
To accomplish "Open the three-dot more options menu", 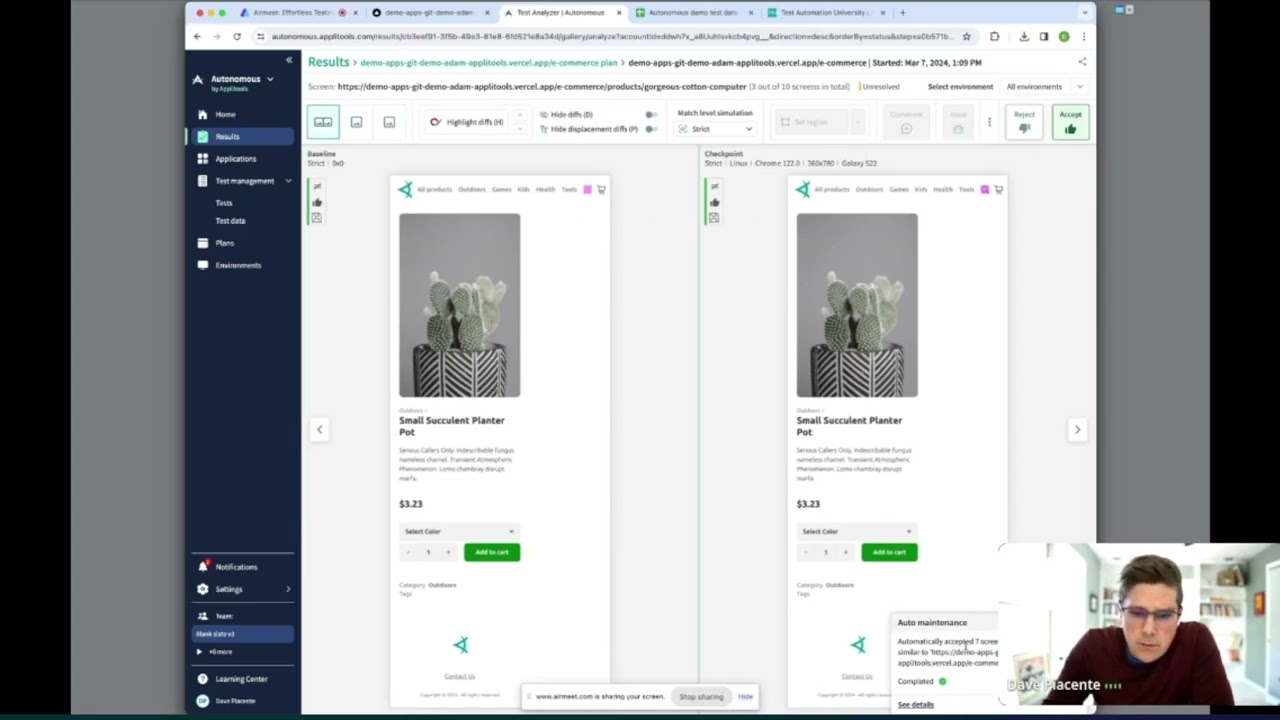I will pos(989,122).
